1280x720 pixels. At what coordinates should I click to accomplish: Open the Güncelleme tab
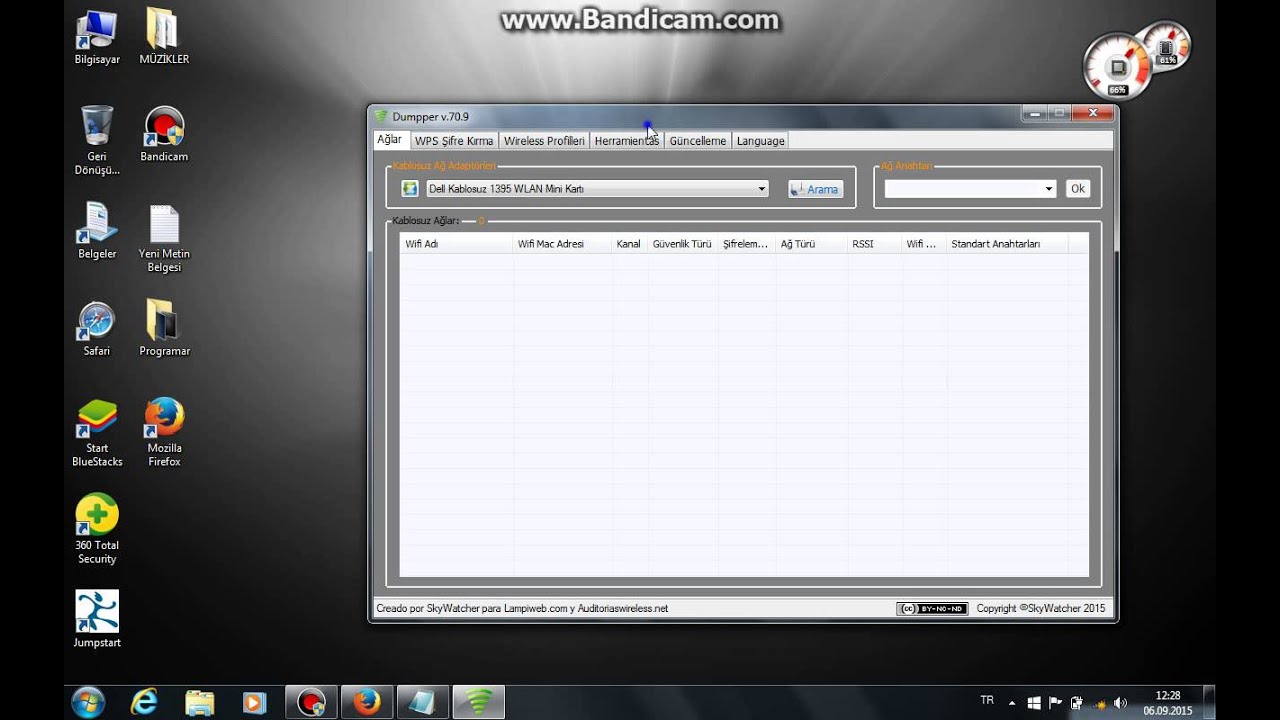tap(698, 141)
